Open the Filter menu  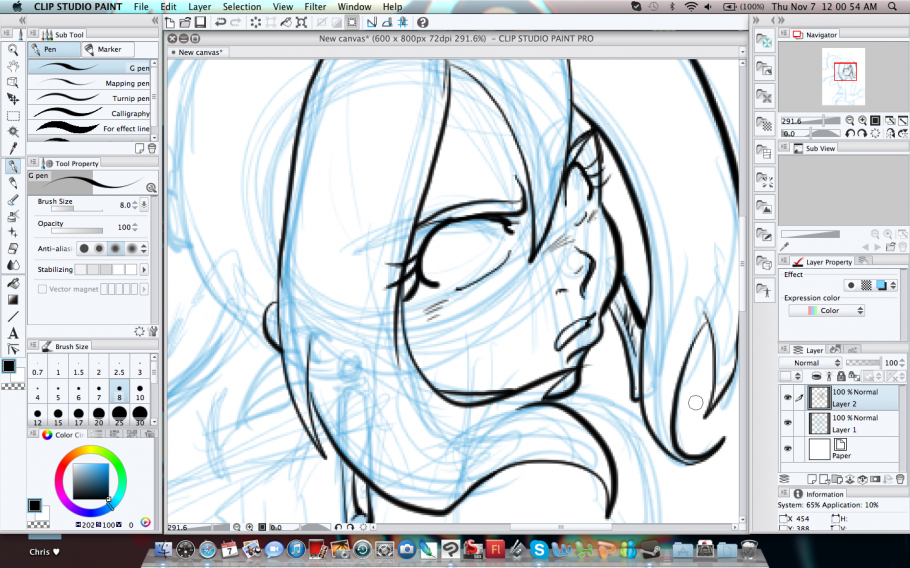coord(315,6)
